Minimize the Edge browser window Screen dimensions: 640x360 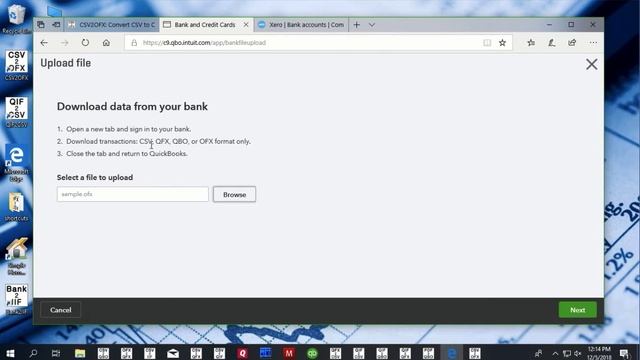click(549, 24)
